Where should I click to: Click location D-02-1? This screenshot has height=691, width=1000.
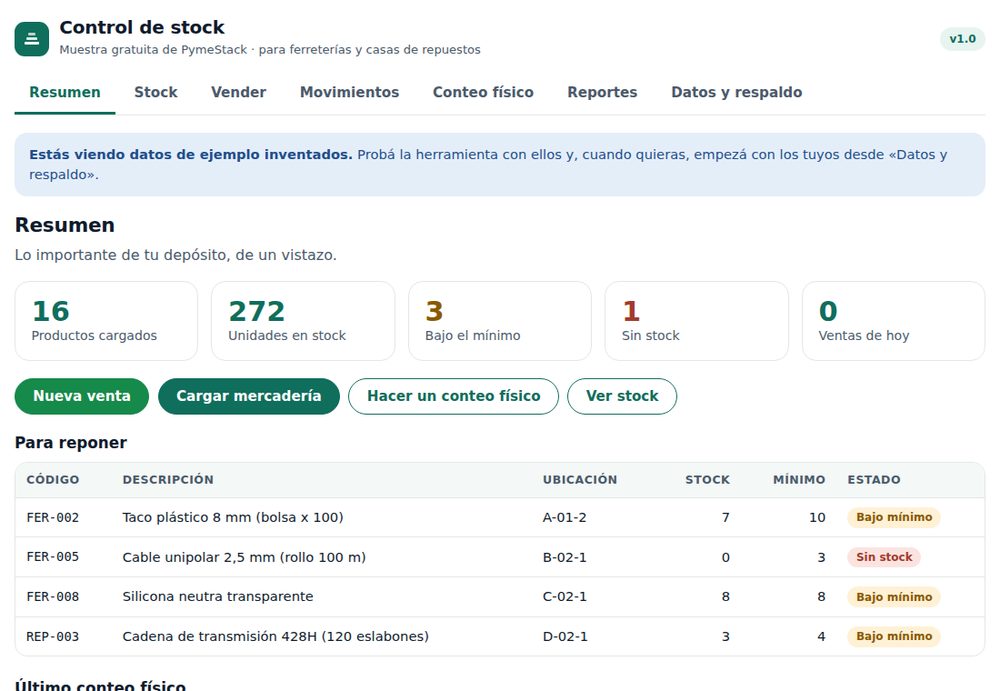pos(565,636)
